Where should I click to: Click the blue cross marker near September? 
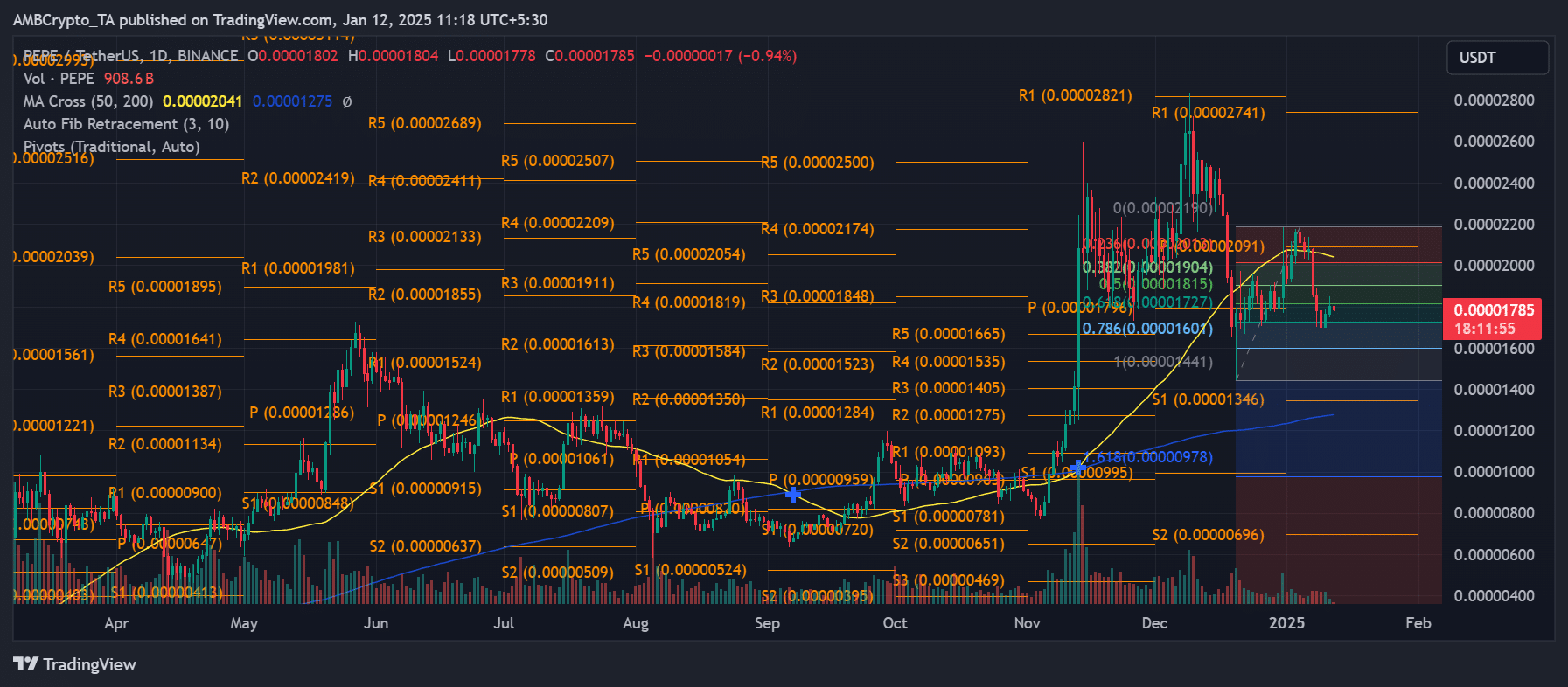[792, 495]
